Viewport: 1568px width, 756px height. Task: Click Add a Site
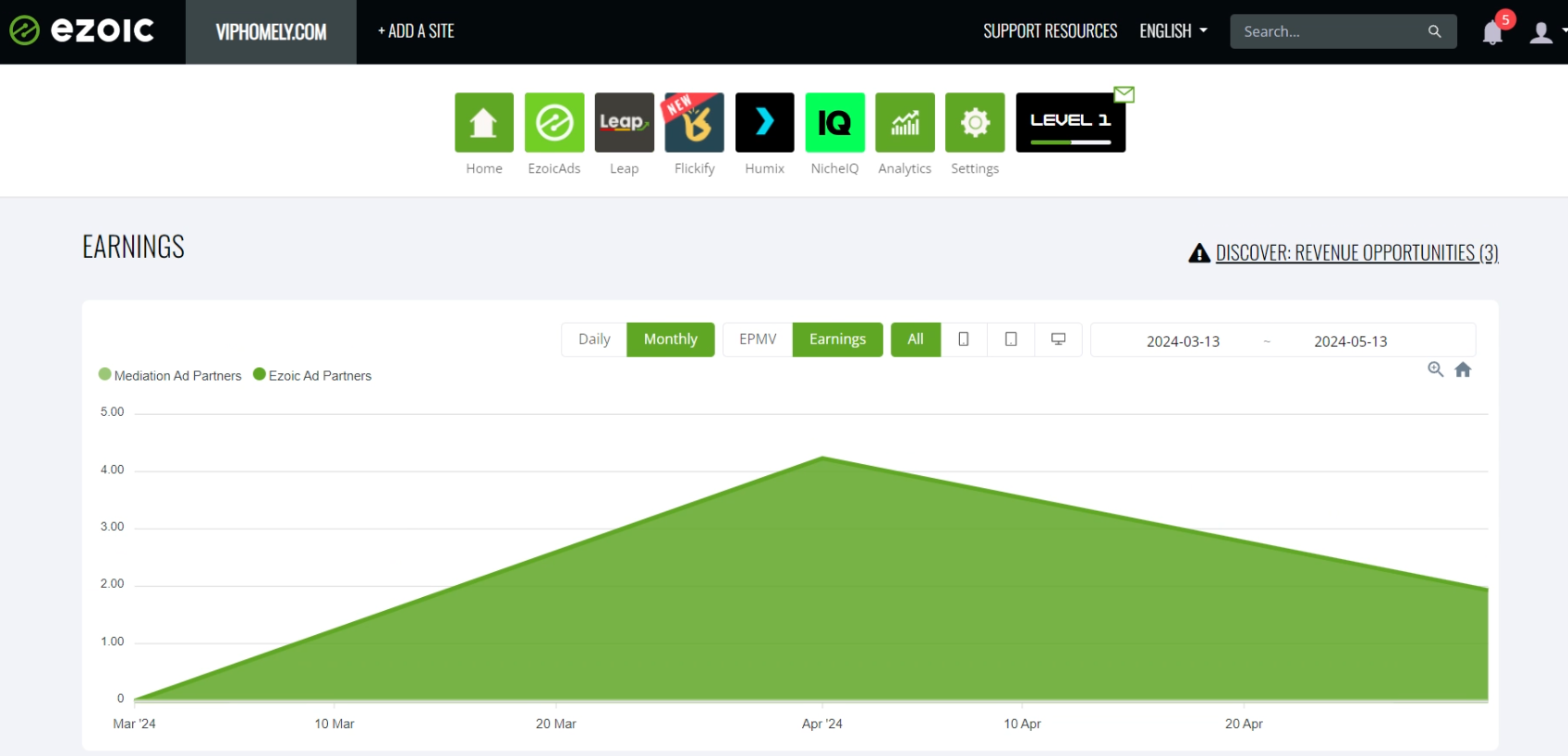(416, 31)
